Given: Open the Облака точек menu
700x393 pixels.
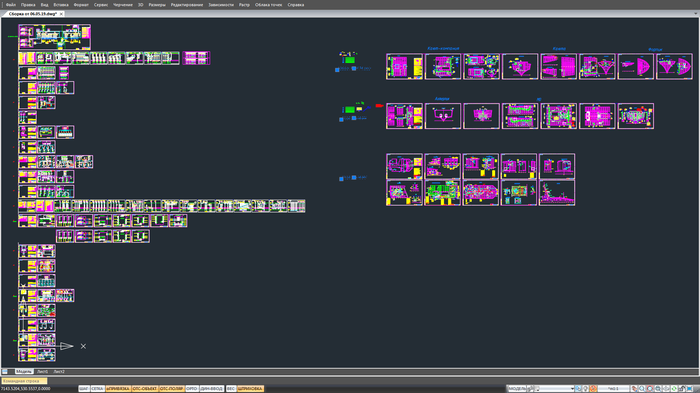Looking at the screenshot, I should pos(268,5).
